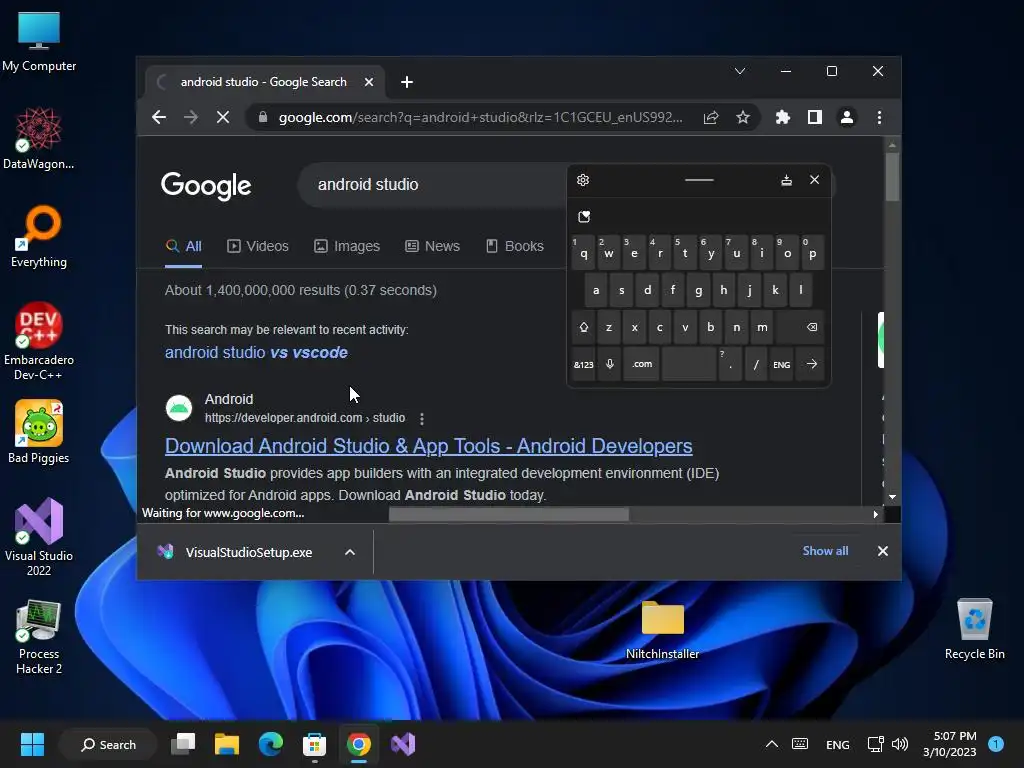Click scroll-down arrow on page scrollbar
The width and height of the screenshot is (1024, 768).
click(x=893, y=497)
